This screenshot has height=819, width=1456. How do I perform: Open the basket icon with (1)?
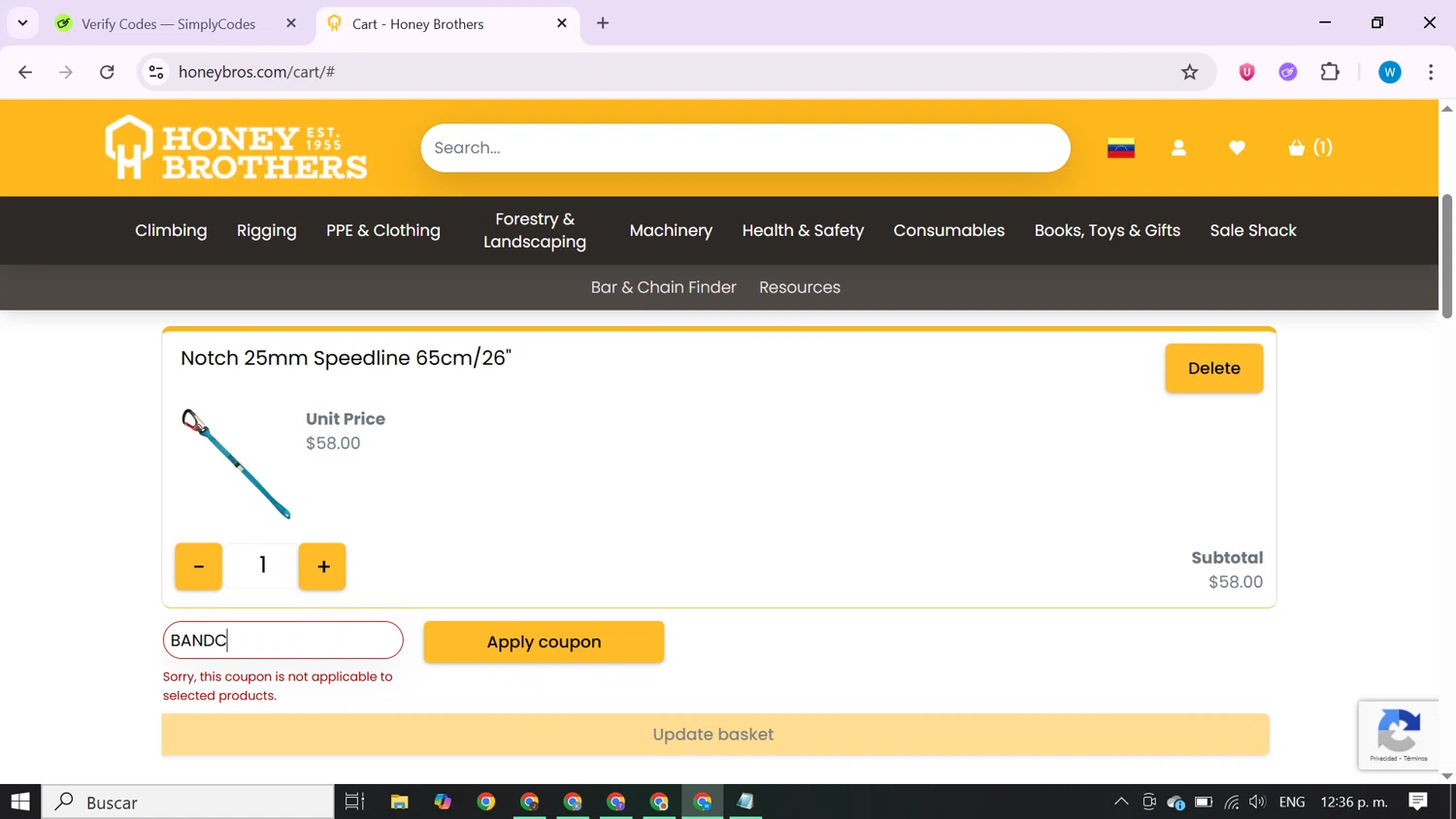pos(1309,147)
